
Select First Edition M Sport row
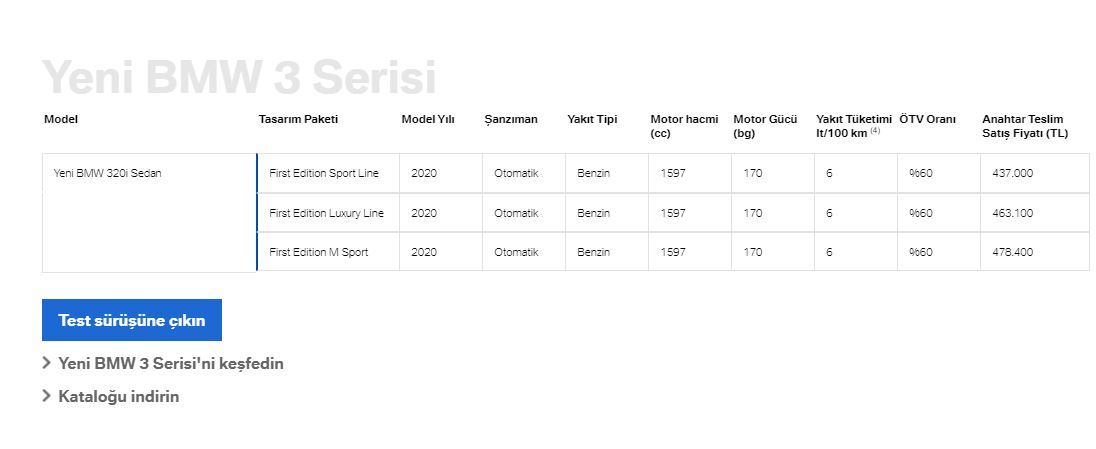click(x=673, y=252)
